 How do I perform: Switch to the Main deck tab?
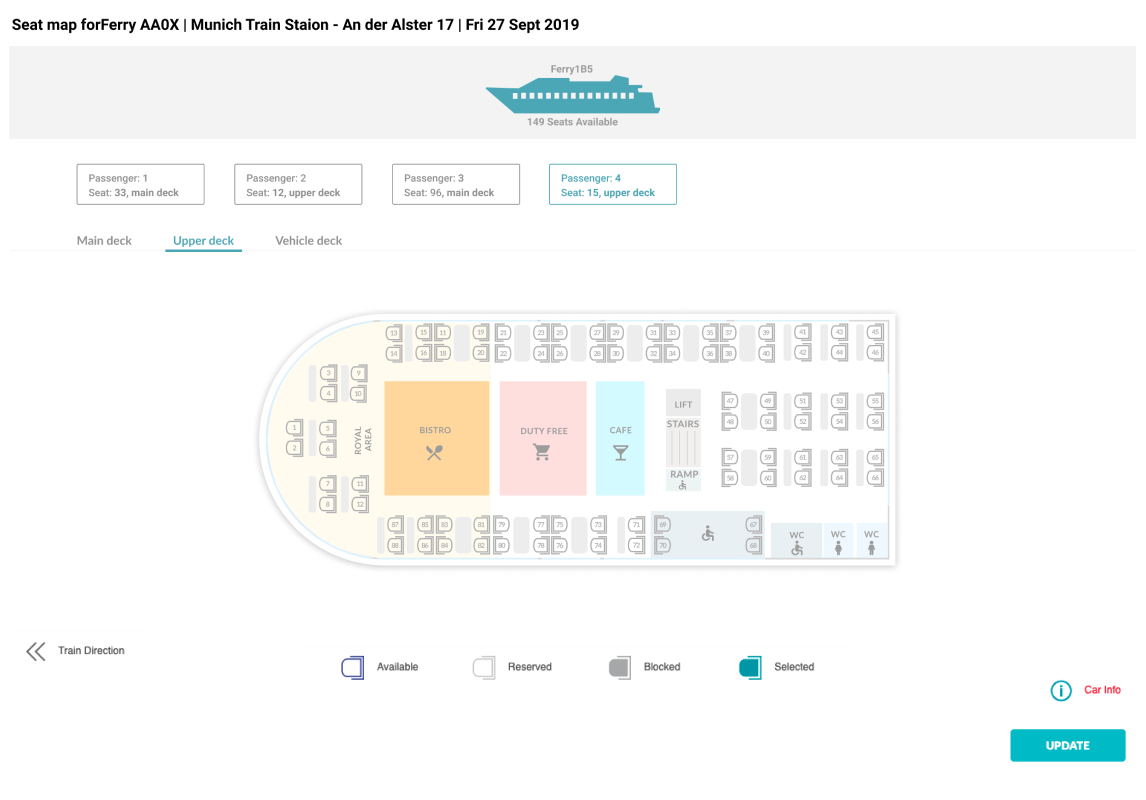click(x=104, y=240)
